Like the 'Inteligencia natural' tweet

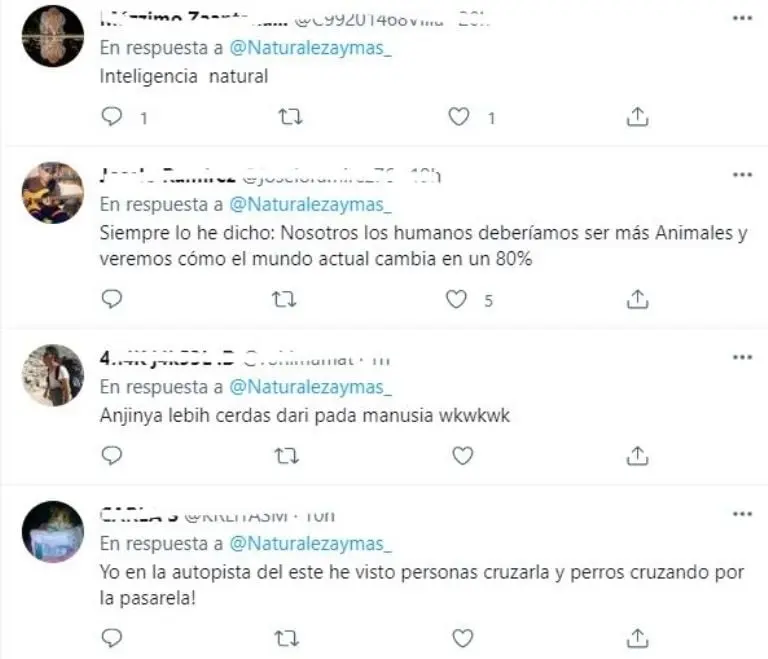point(459,117)
